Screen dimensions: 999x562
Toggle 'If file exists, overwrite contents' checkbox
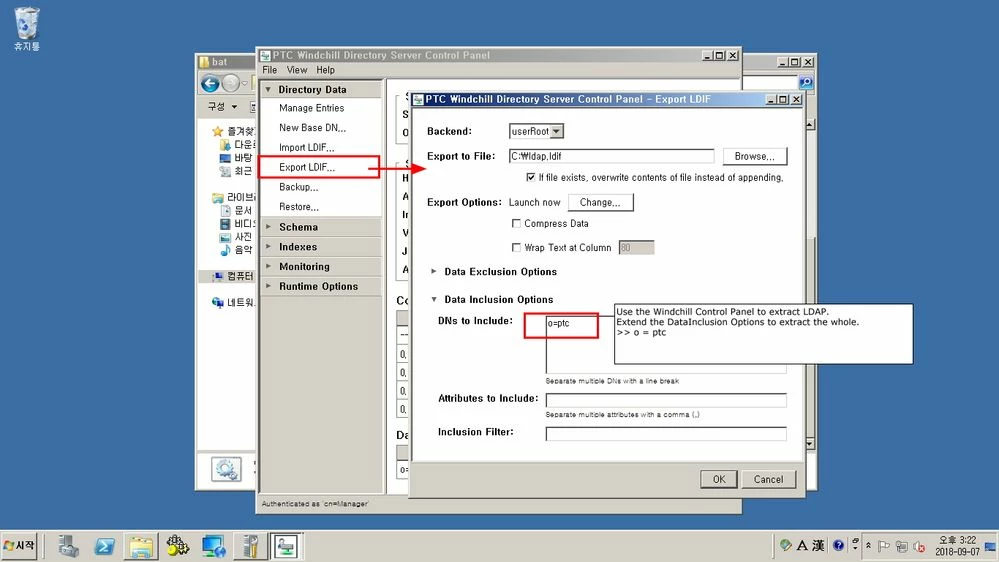(531, 177)
